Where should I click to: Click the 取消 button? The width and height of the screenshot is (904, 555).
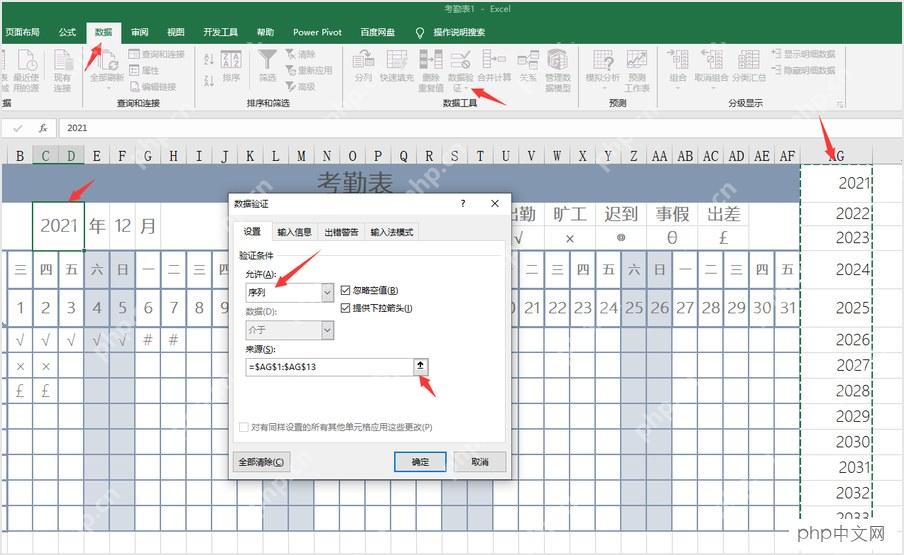480,462
